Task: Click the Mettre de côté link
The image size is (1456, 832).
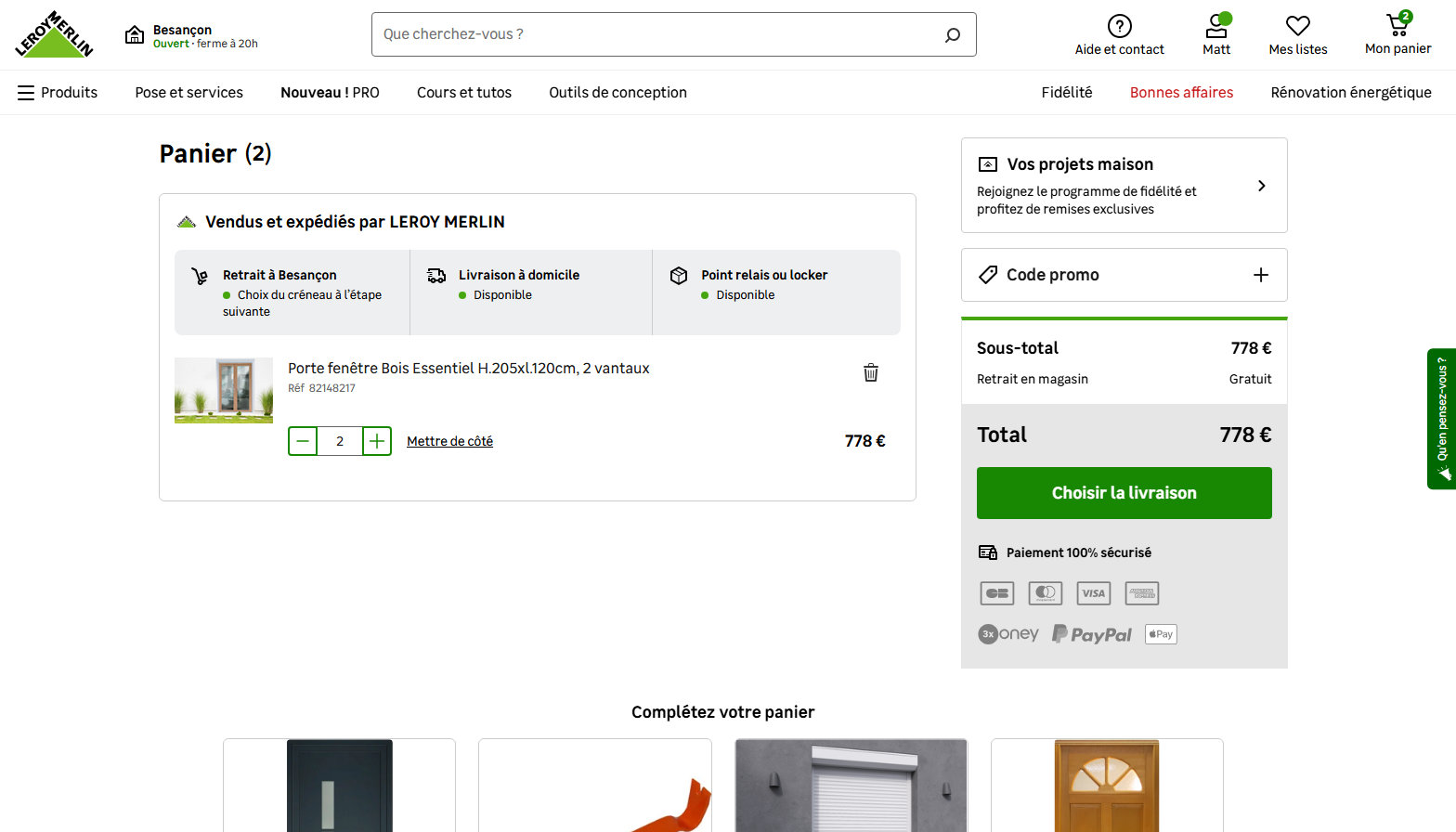Action: point(449,441)
